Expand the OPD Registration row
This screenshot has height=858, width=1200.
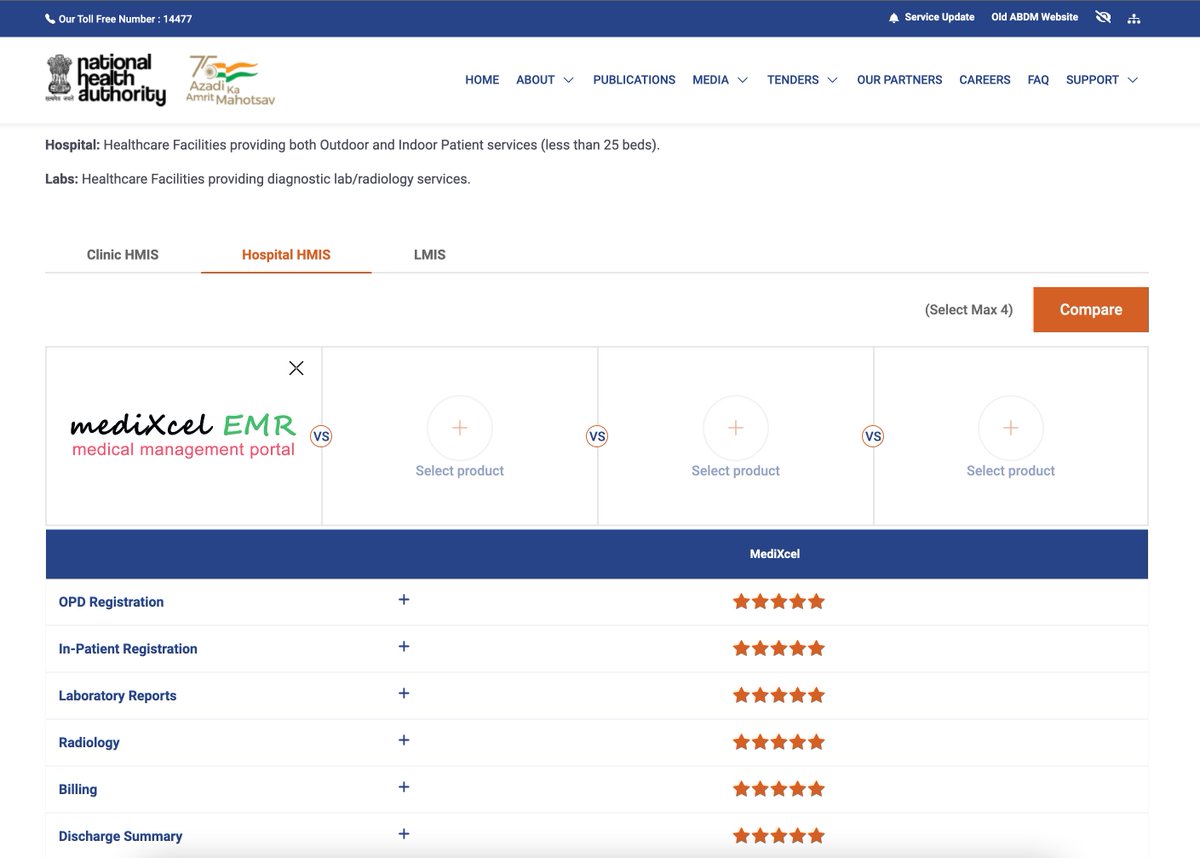[x=404, y=600]
